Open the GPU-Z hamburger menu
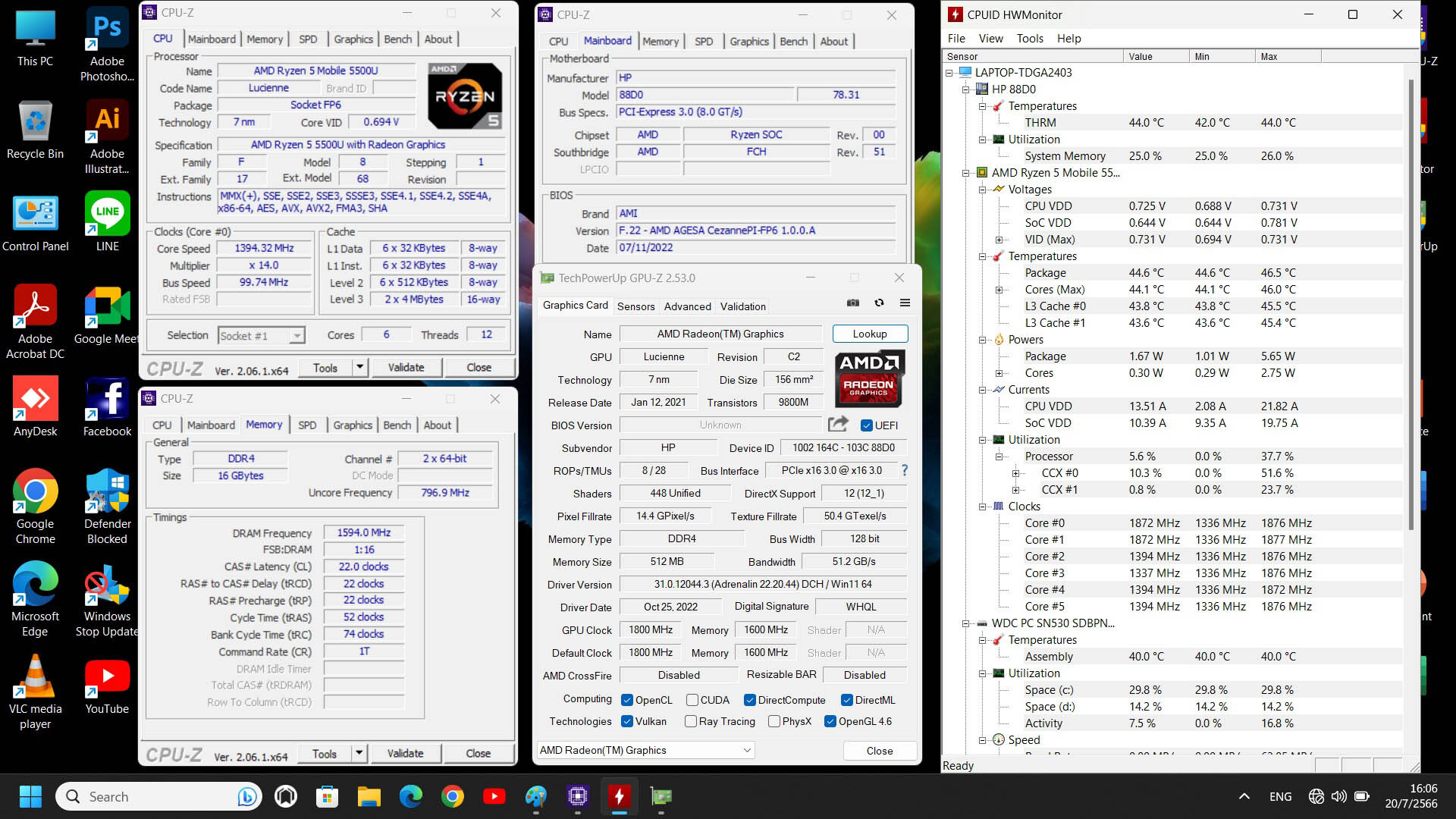Screen dimensions: 1456x819 pyautogui.click(x=905, y=303)
